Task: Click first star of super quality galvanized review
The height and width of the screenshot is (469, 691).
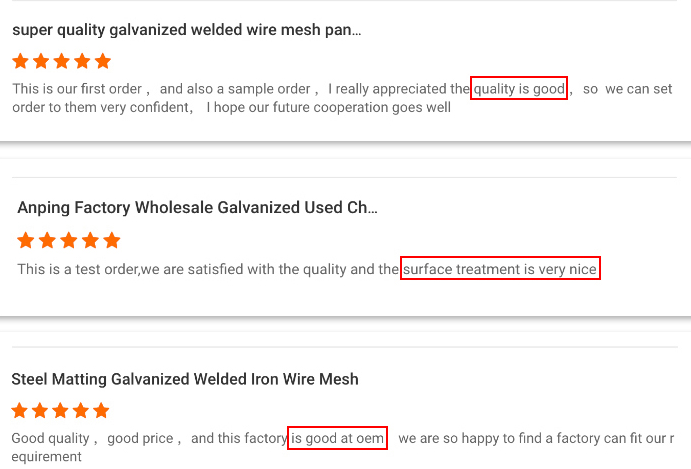Action: pos(22,61)
